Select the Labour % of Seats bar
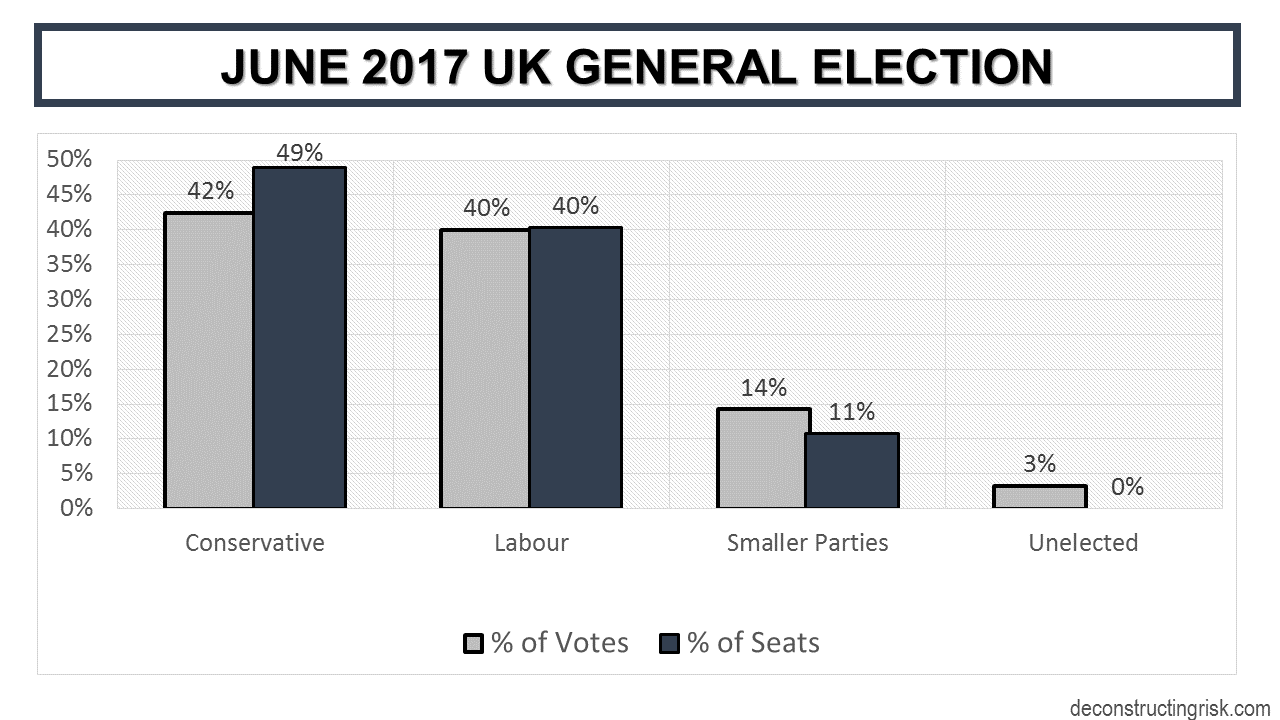The height and width of the screenshot is (720, 1280). 575,367
